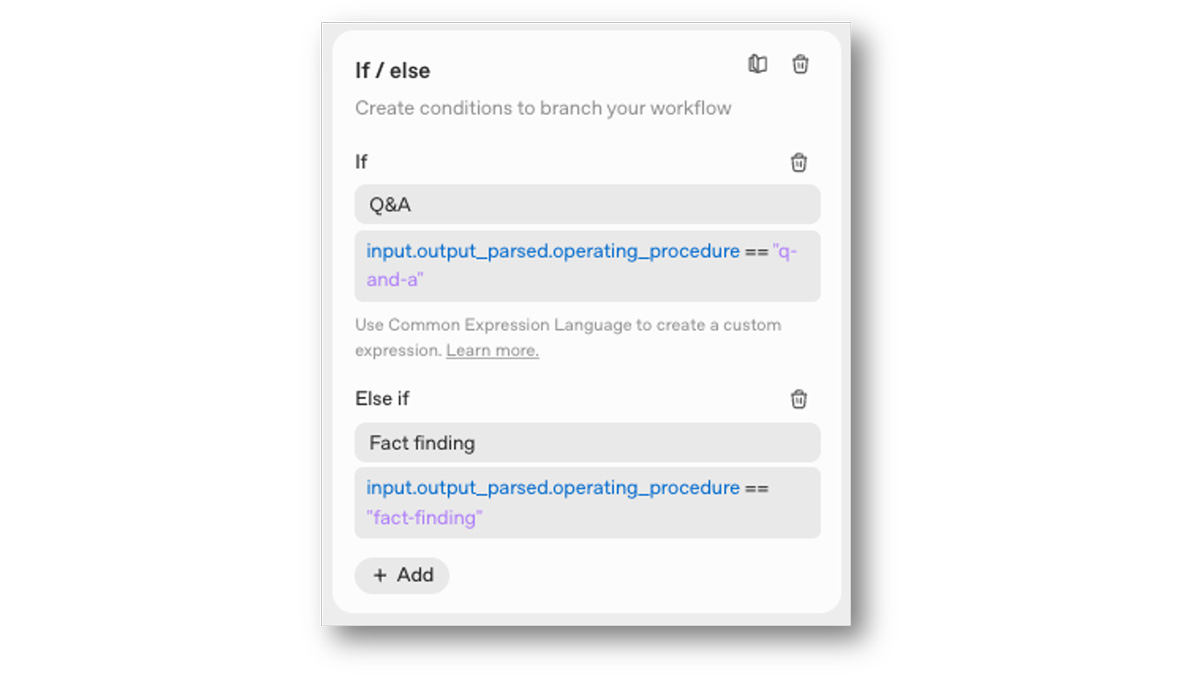The width and height of the screenshot is (1200, 675).
Task: Remove the If condition with its trash icon
Action: point(799,162)
